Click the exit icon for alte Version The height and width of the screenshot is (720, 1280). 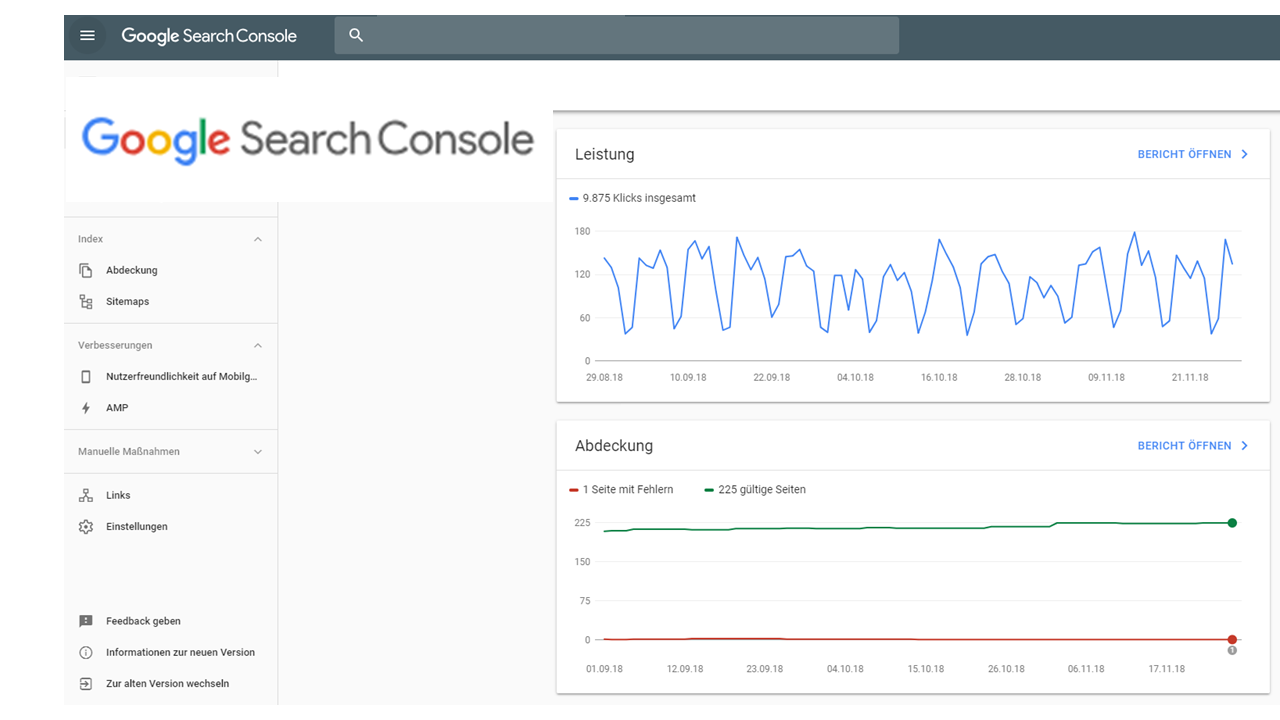point(86,683)
